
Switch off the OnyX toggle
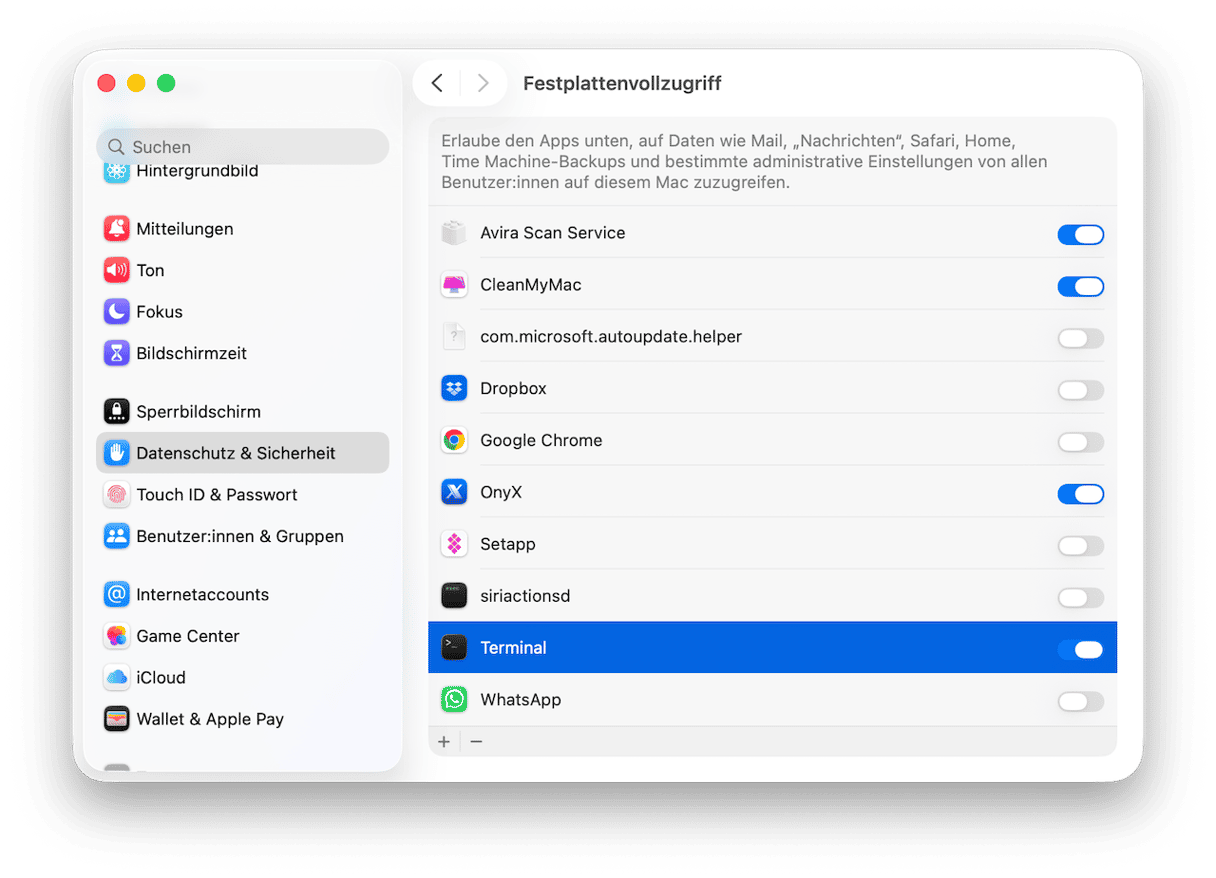pyautogui.click(x=1081, y=494)
